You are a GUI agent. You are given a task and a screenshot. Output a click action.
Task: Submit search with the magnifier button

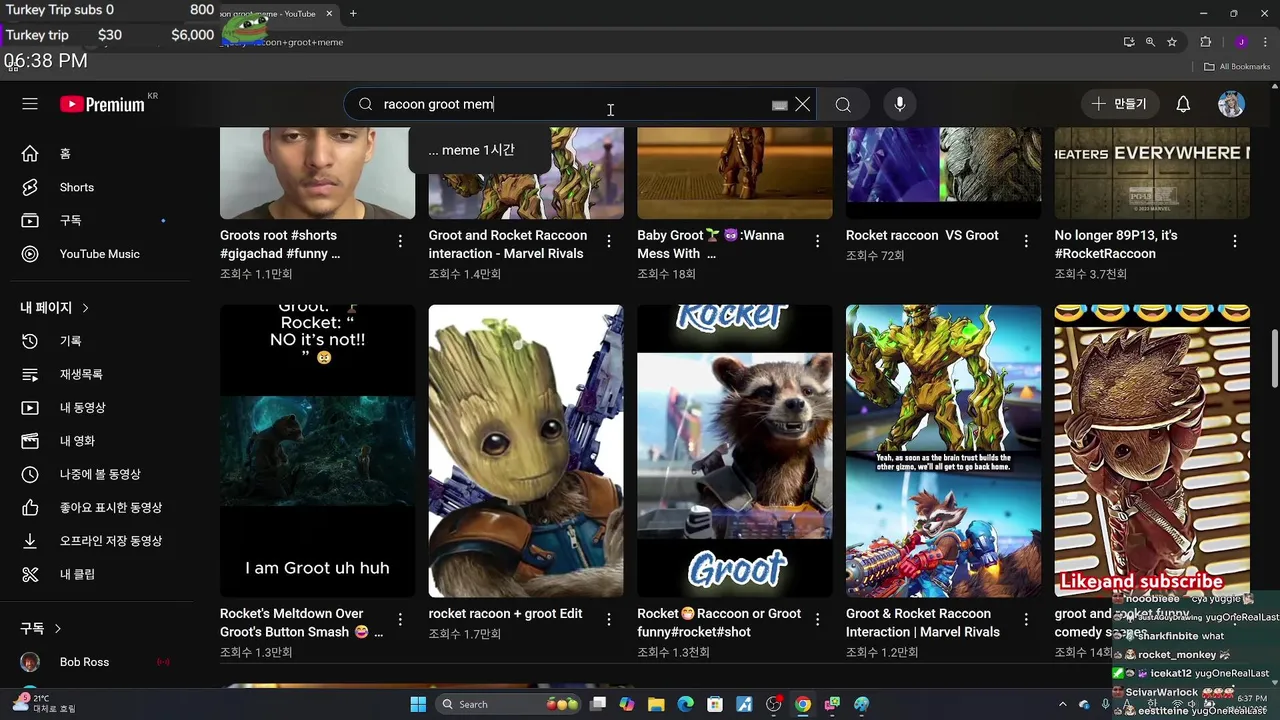click(x=843, y=104)
